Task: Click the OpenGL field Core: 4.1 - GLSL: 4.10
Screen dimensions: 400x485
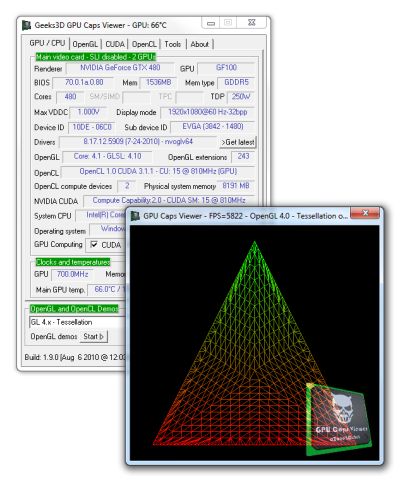Action: [107, 156]
